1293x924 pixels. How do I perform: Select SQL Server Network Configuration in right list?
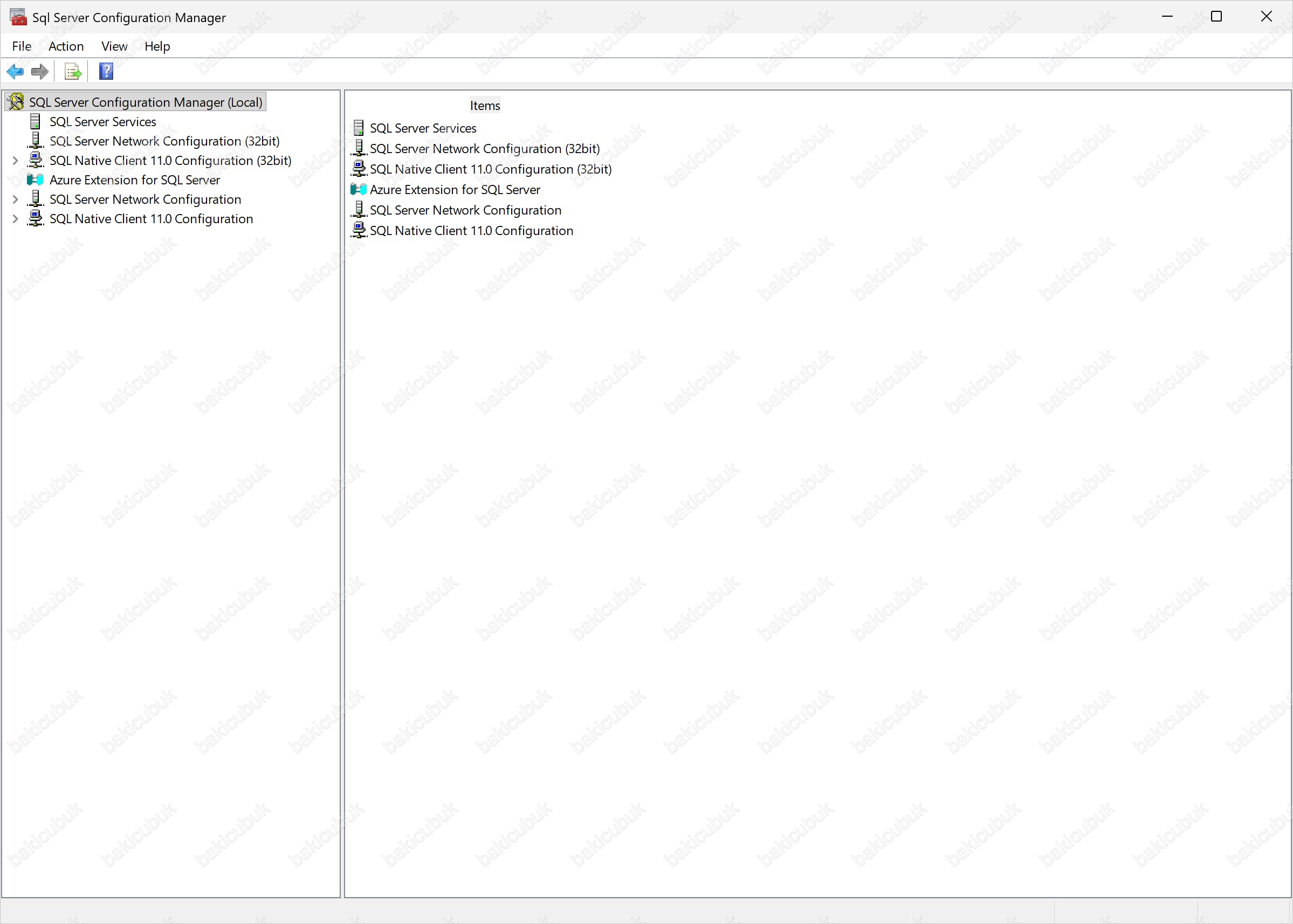point(465,210)
